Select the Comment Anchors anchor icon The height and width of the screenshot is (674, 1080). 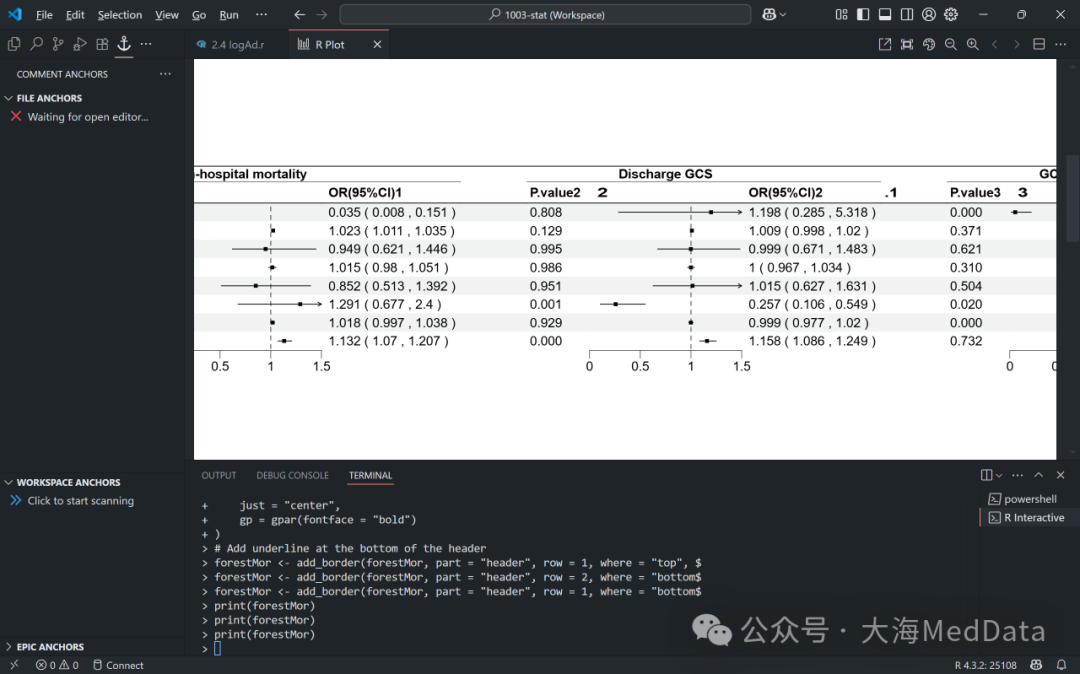click(124, 44)
